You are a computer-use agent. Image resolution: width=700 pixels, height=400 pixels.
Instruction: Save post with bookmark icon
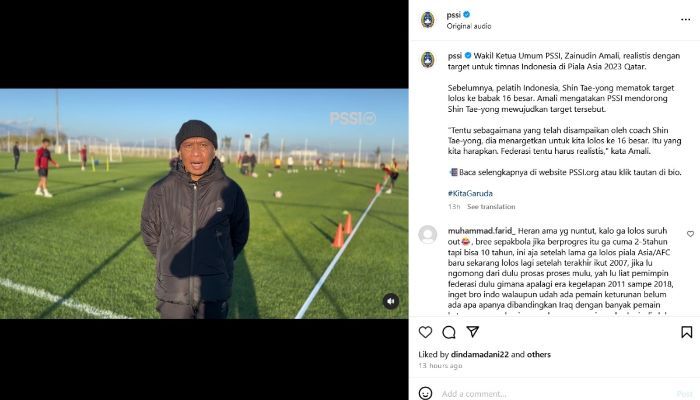[x=687, y=332]
